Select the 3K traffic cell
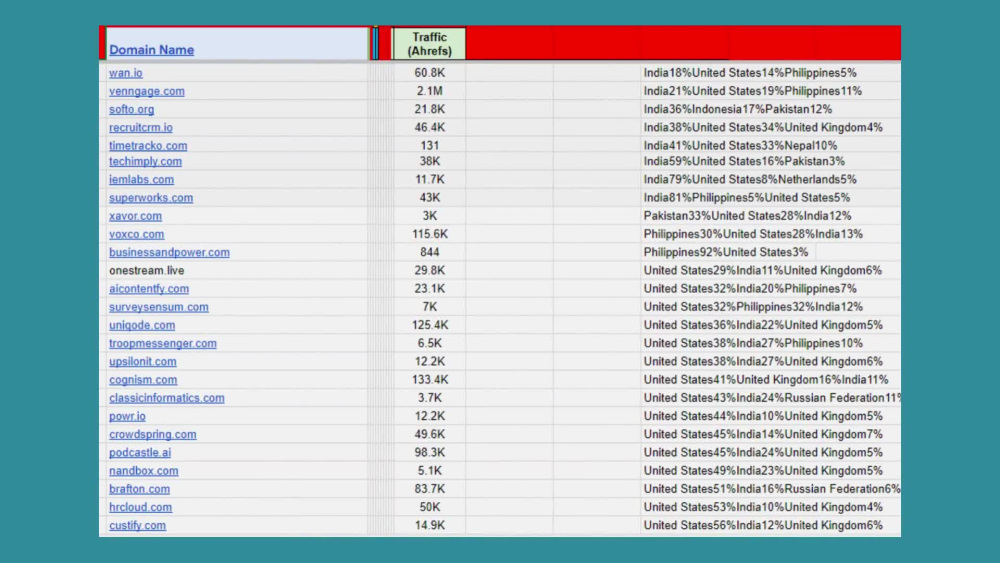 [x=429, y=216]
